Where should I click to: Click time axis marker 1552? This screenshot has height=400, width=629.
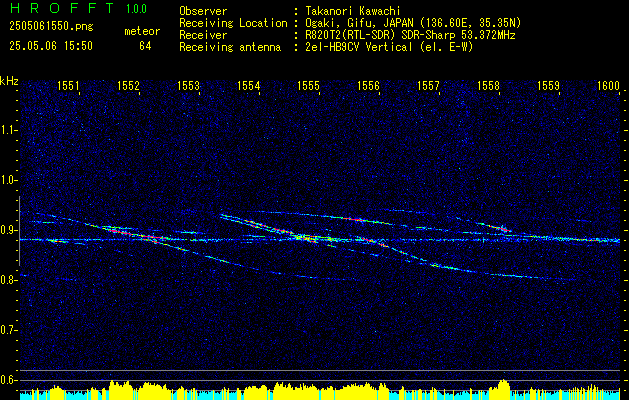(128, 85)
